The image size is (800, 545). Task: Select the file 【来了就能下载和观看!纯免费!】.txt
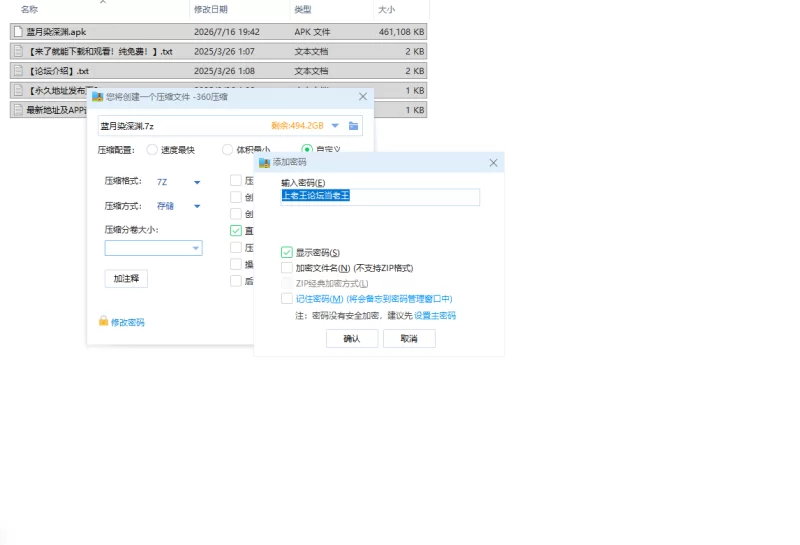tap(218, 52)
